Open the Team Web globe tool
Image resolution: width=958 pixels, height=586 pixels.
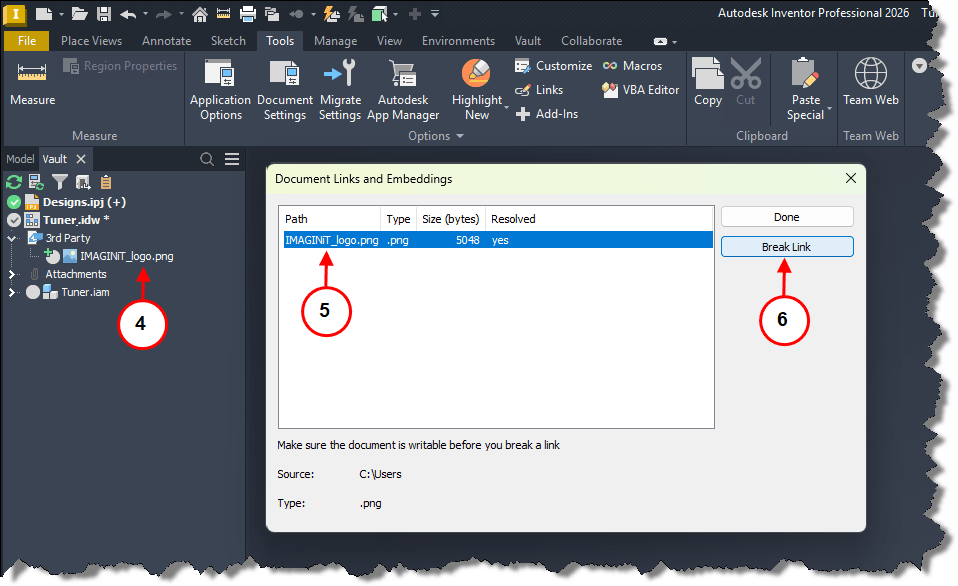tap(871, 82)
